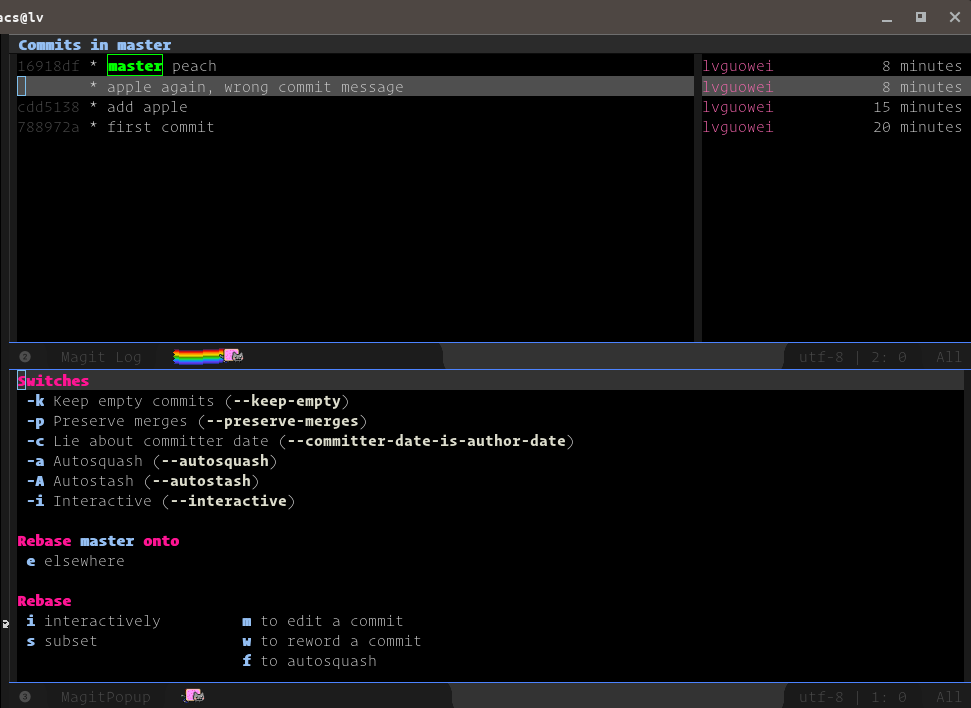The image size is (971, 708).
Task: Click the --autosquash argument text
Action: pyautogui.click(x=215, y=461)
